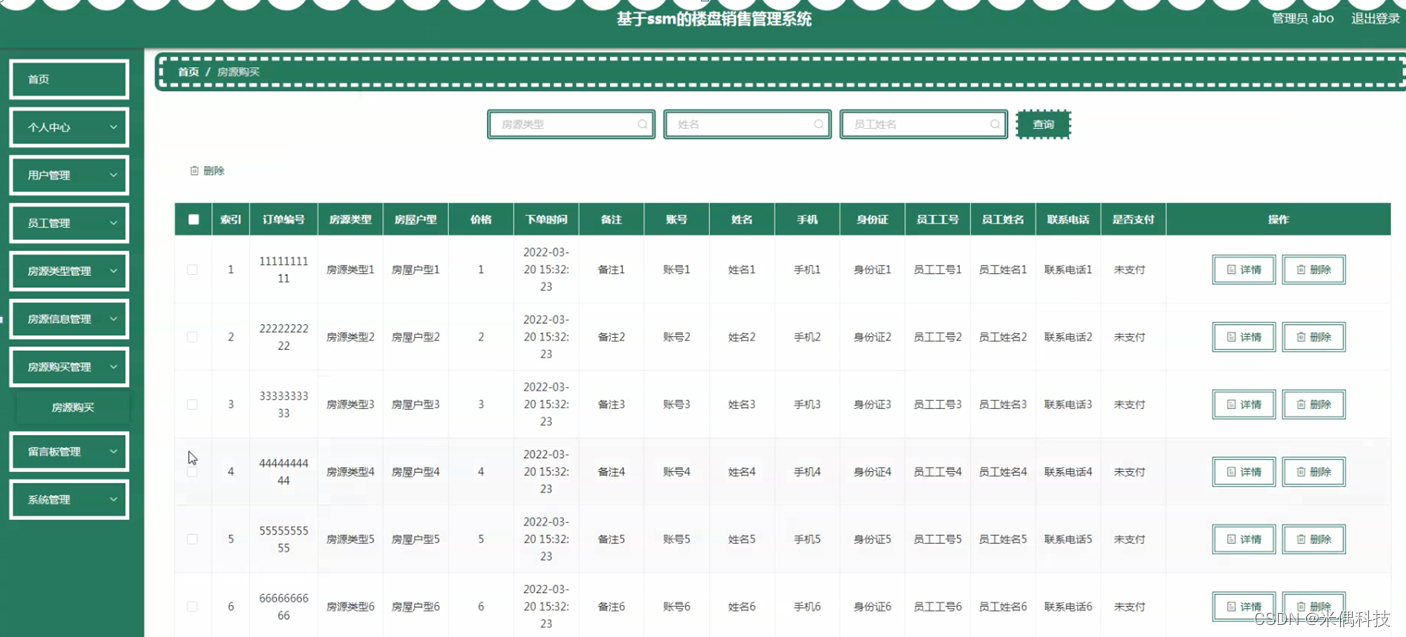
Task: Expand the 系统管理 menu chevron
Action: [x=113, y=499]
